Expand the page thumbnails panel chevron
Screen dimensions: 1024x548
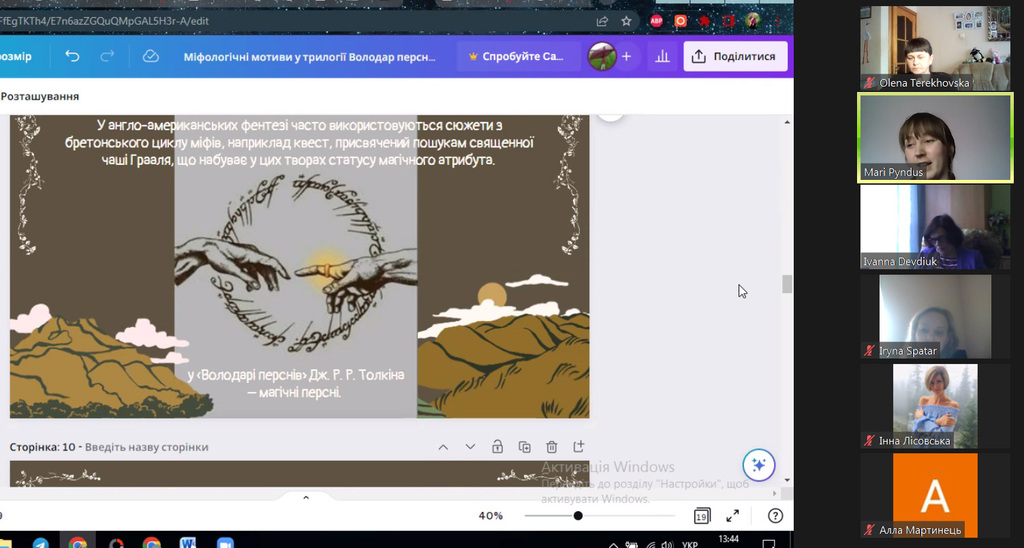point(306,498)
